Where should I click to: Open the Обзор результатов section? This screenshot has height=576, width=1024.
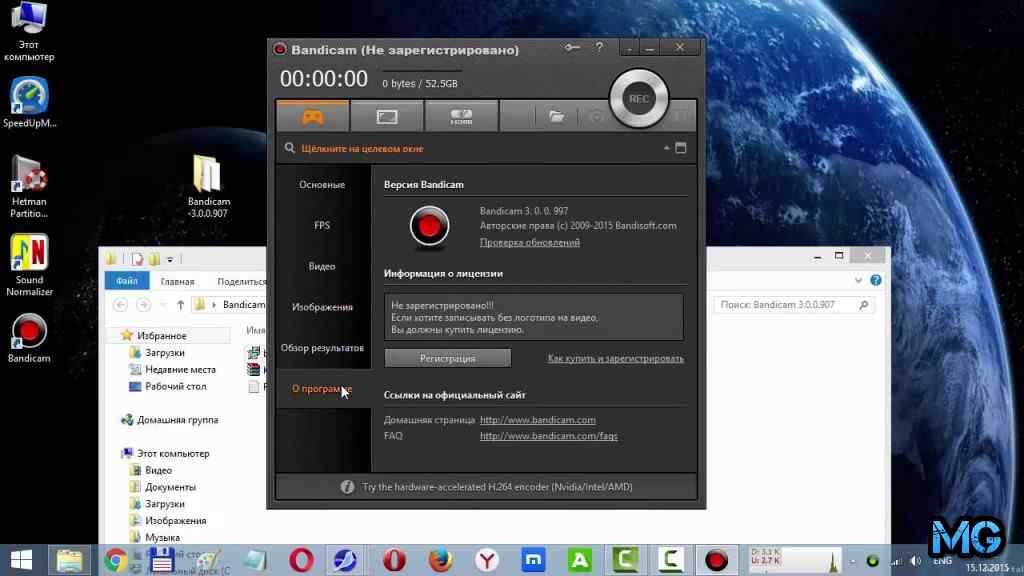point(322,348)
